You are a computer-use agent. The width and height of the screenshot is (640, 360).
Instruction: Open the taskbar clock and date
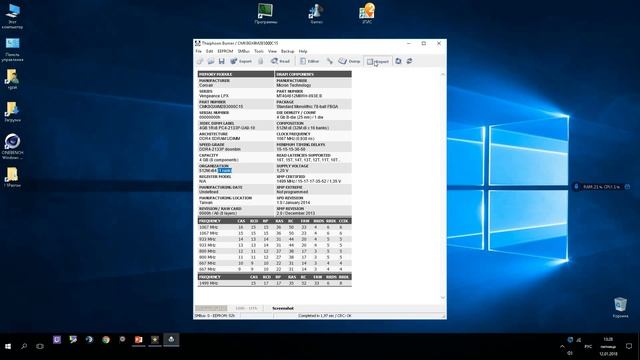608,346
